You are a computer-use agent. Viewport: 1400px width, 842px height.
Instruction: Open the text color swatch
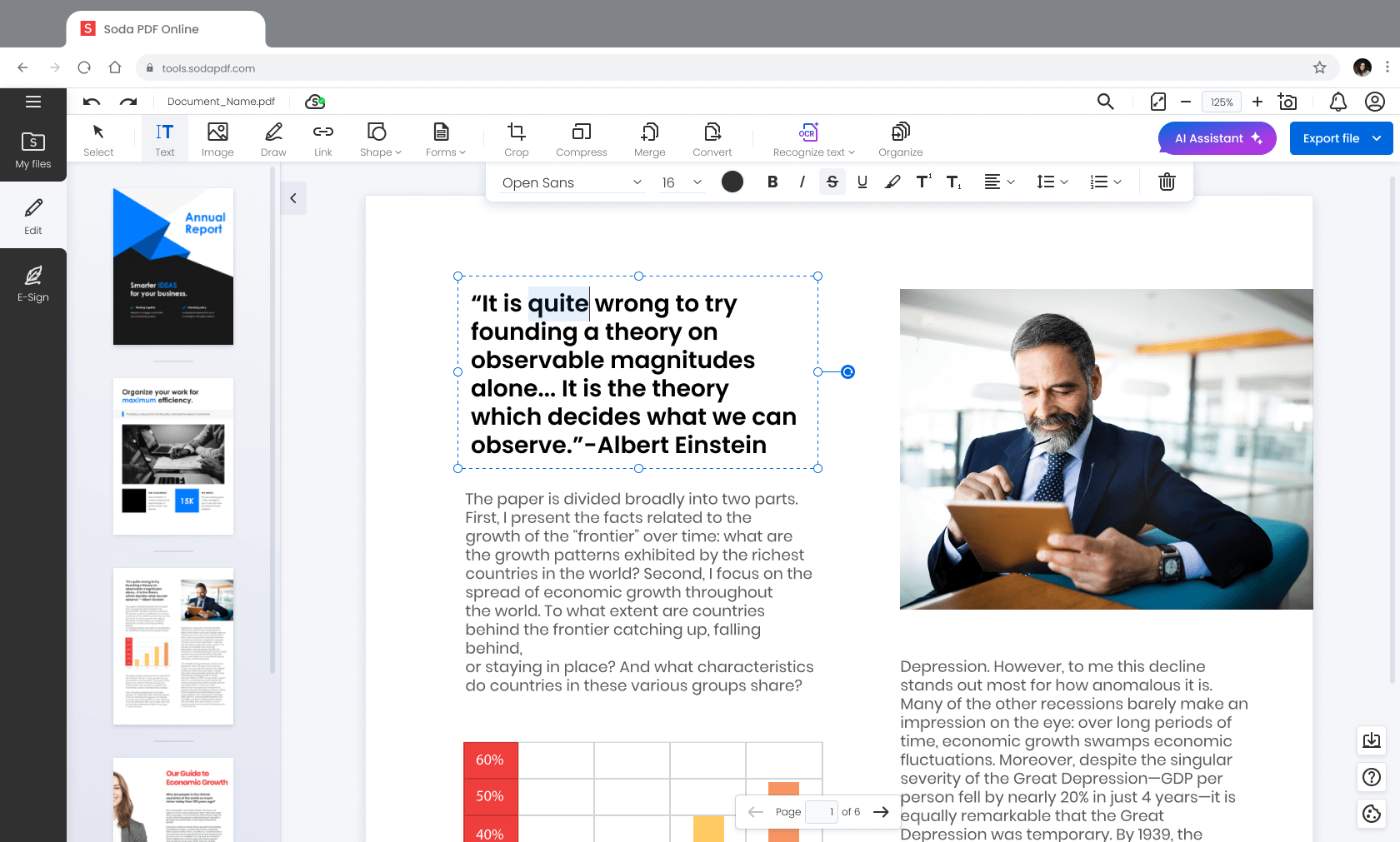click(732, 182)
